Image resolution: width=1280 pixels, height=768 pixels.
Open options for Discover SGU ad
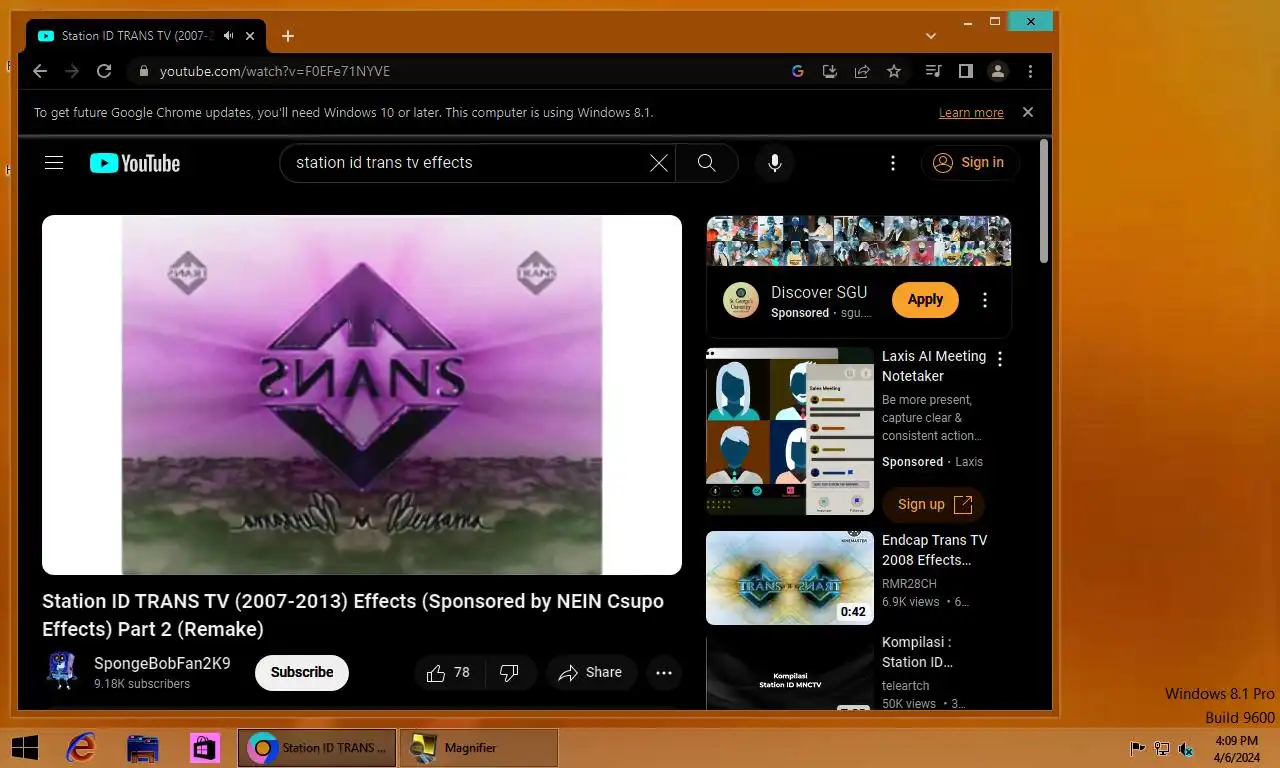coord(985,300)
